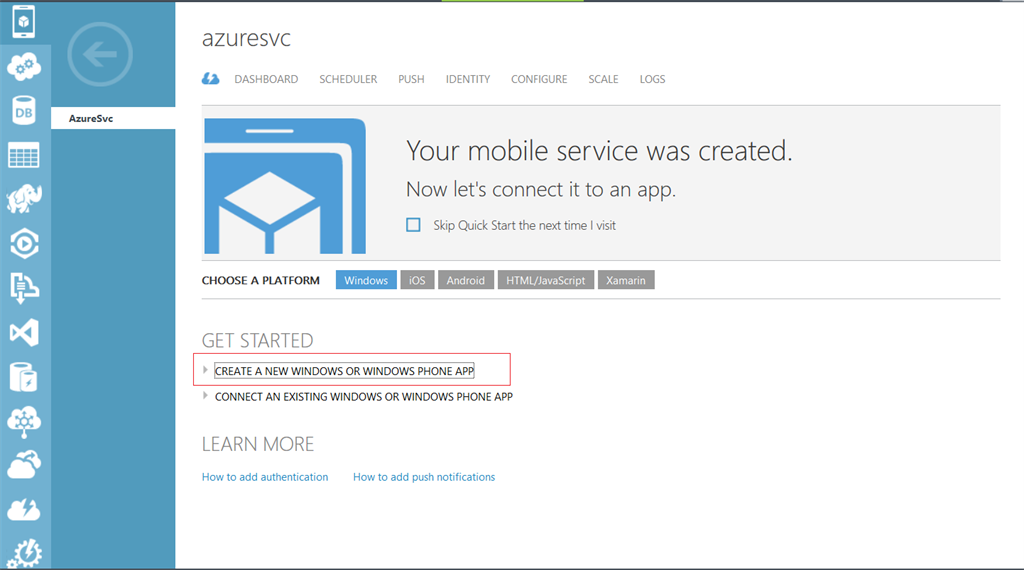This screenshot has height=570, width=1024.
Task: Open BizTalk Services cloud-network icon
Action: tap(24, 422)
